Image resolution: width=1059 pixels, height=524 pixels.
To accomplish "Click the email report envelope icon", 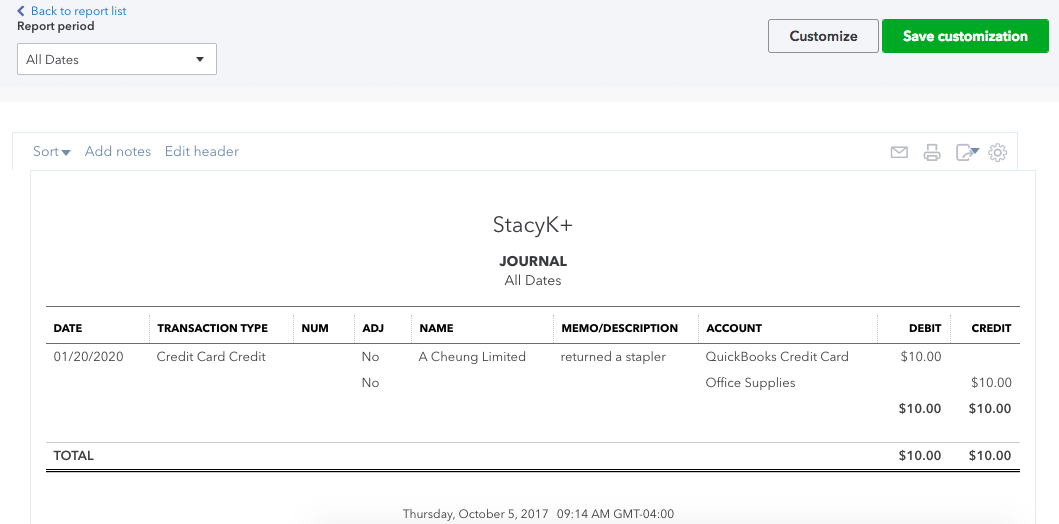I will (899, 152).
